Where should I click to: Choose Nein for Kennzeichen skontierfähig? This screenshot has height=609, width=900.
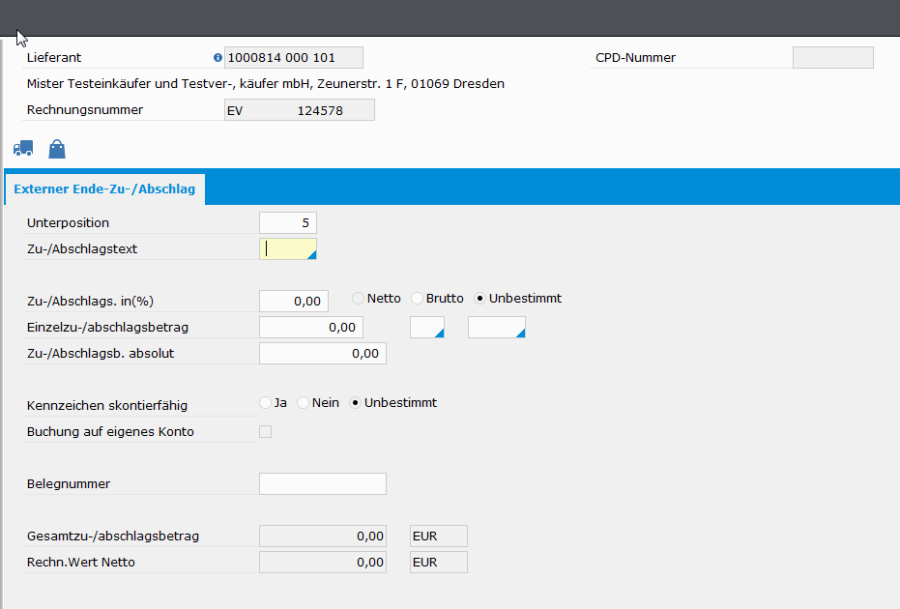tap(303, 403)
